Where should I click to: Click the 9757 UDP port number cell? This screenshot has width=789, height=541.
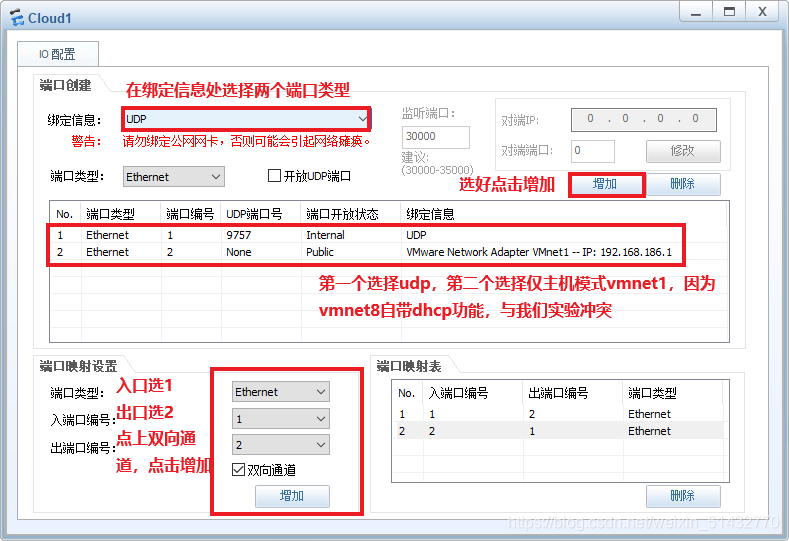tap(239, 235)
